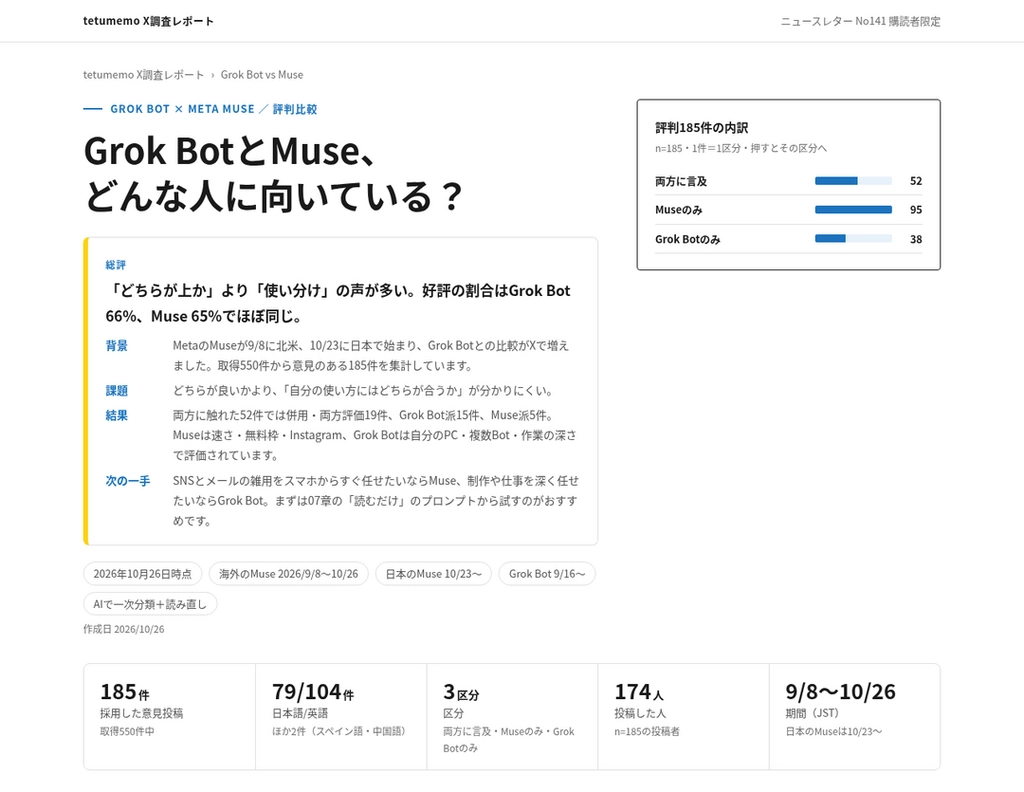
Task: Click the AIで一次分類＋読み直し chip
Action: [150, 604]
